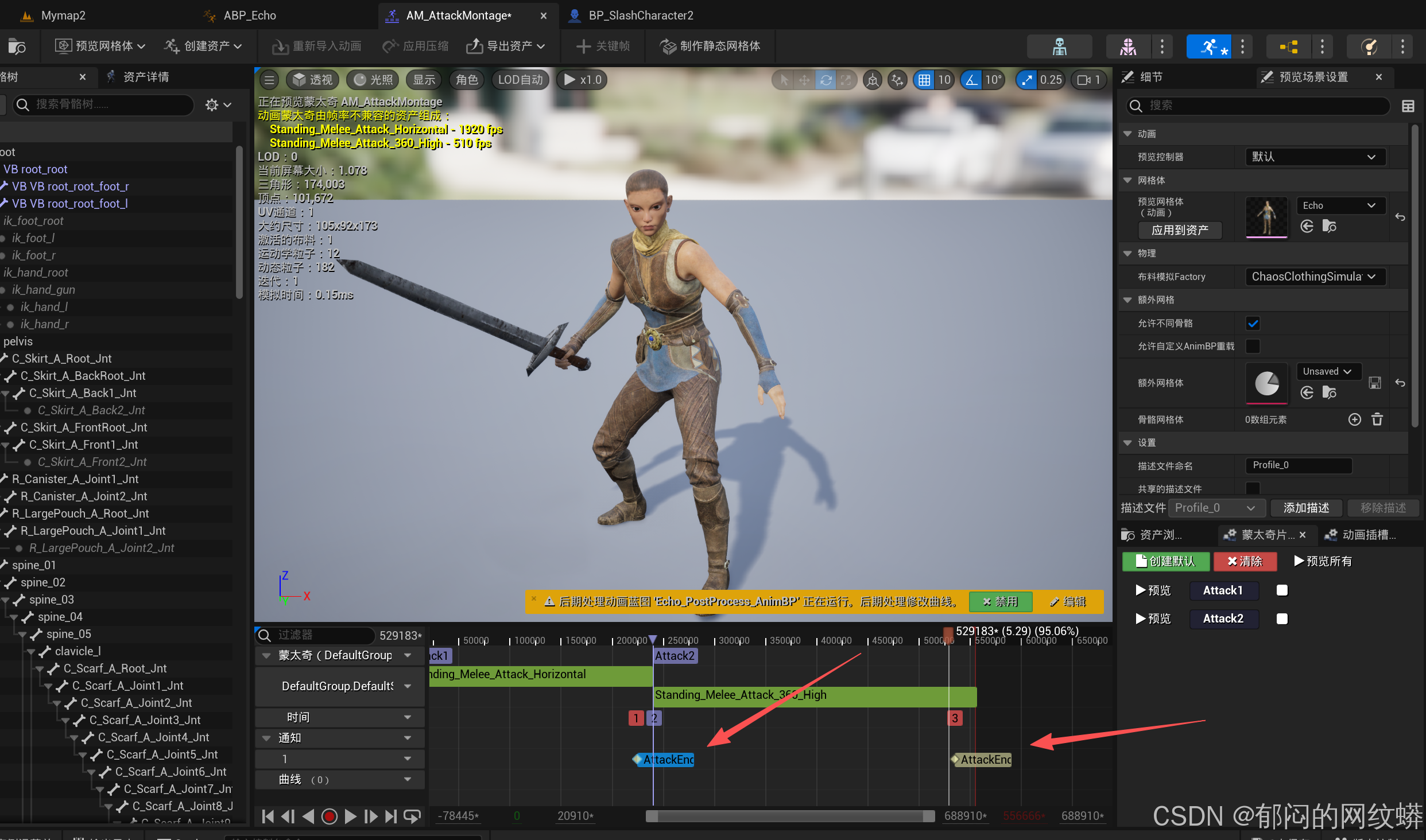This screenshot has width=1426, height=840.
Task: Open the 资产详情 tab
Action: pos(145,77)
